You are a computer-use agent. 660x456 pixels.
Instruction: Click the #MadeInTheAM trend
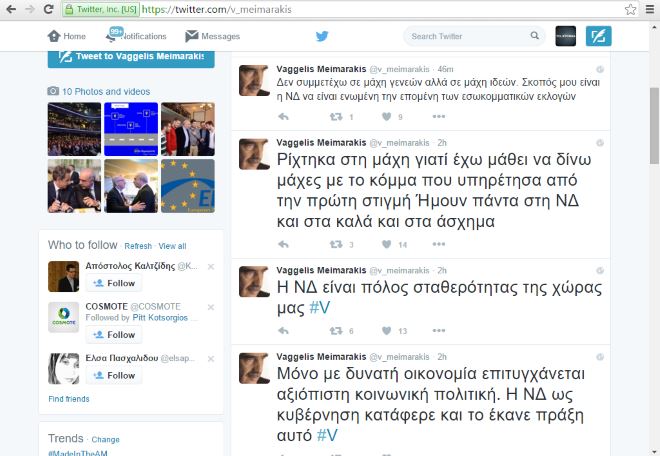coord(78,453)
